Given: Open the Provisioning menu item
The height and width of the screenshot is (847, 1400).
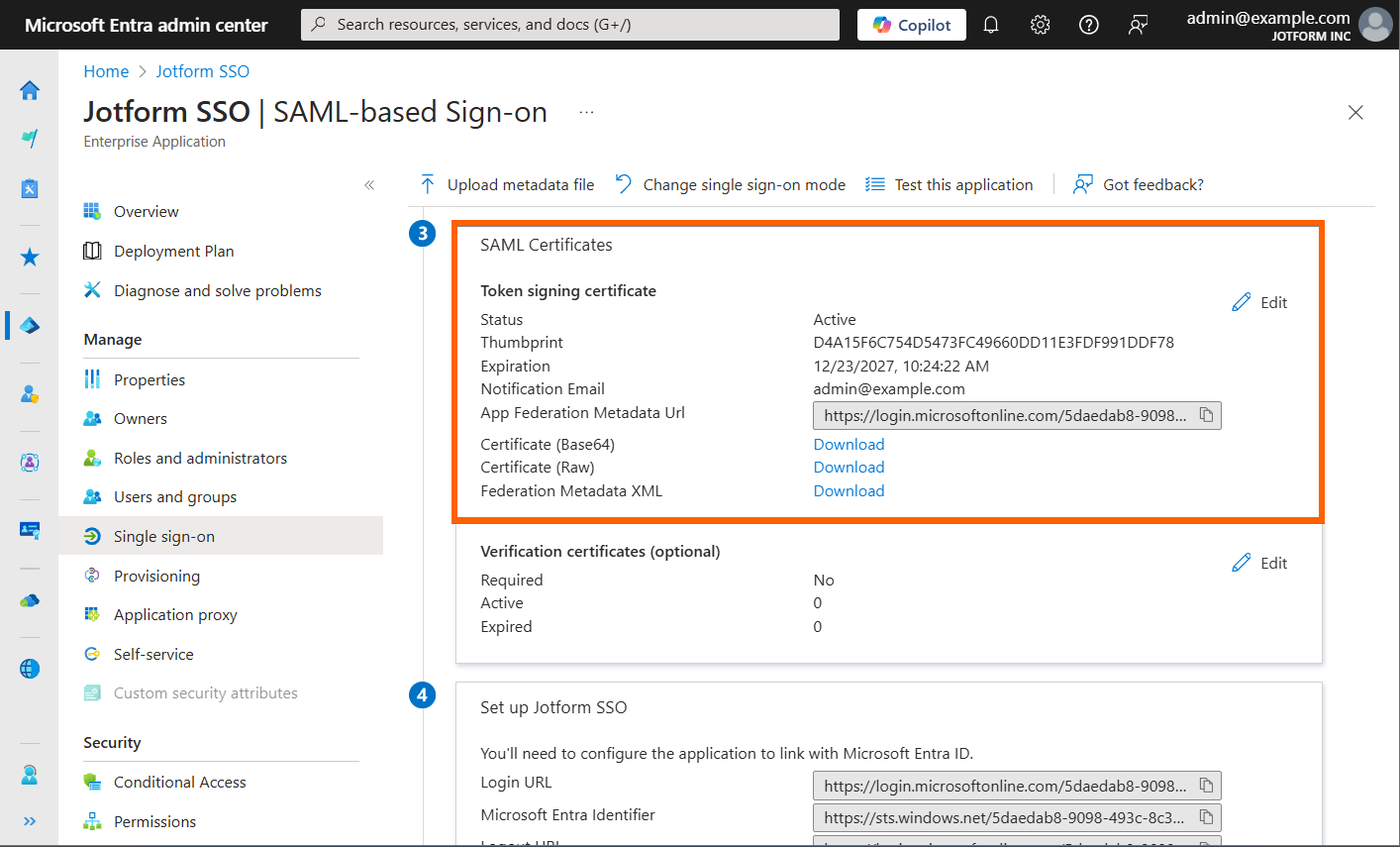Looking at the screenshot, I should pos(156,576).
